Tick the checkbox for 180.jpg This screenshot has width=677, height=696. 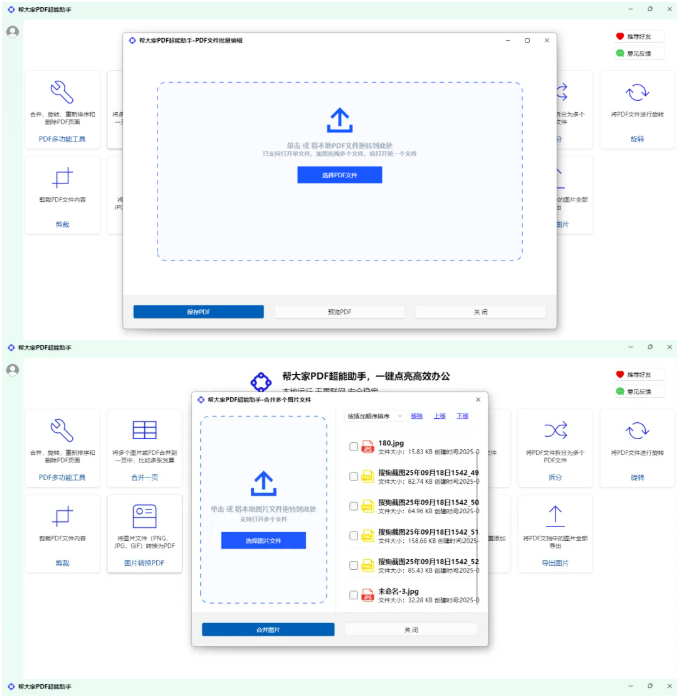(x=353, y=447)
